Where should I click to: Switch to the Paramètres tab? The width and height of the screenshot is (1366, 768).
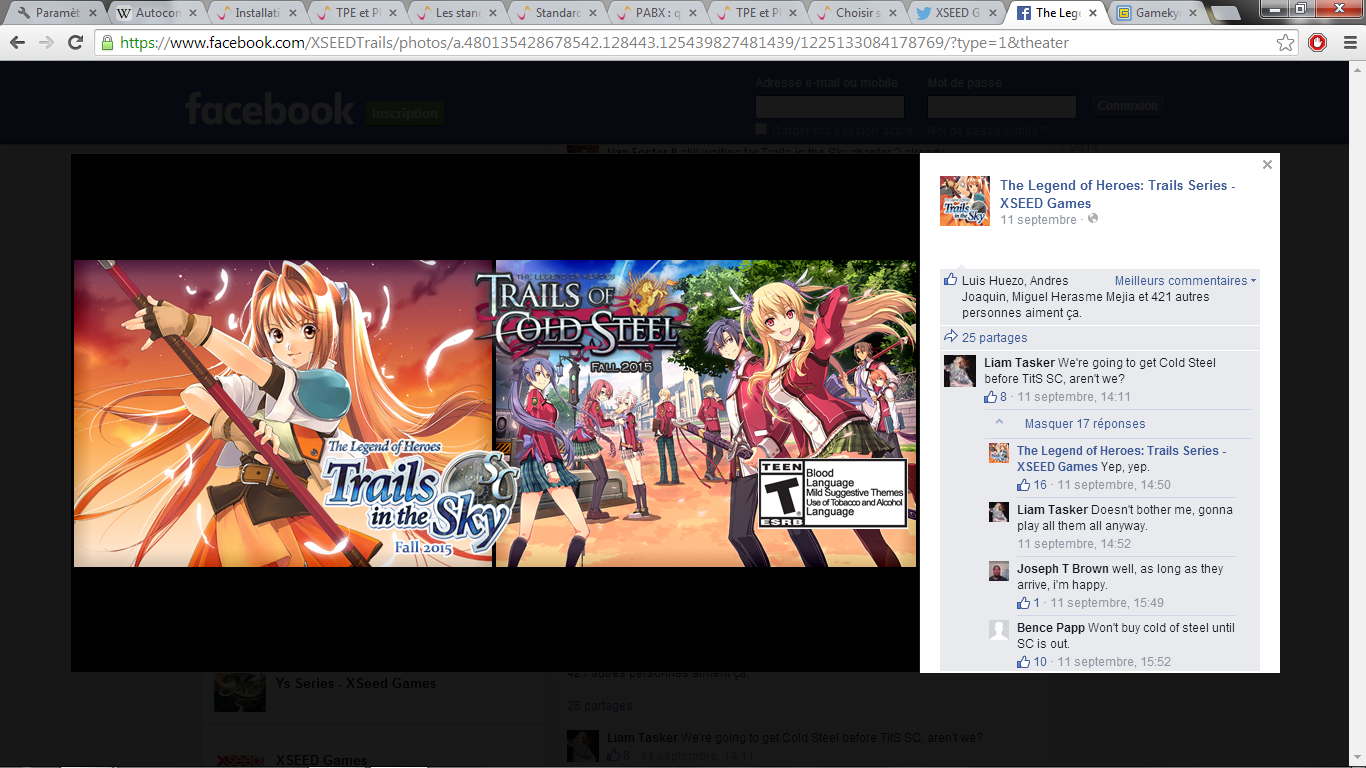click(56, 14)
